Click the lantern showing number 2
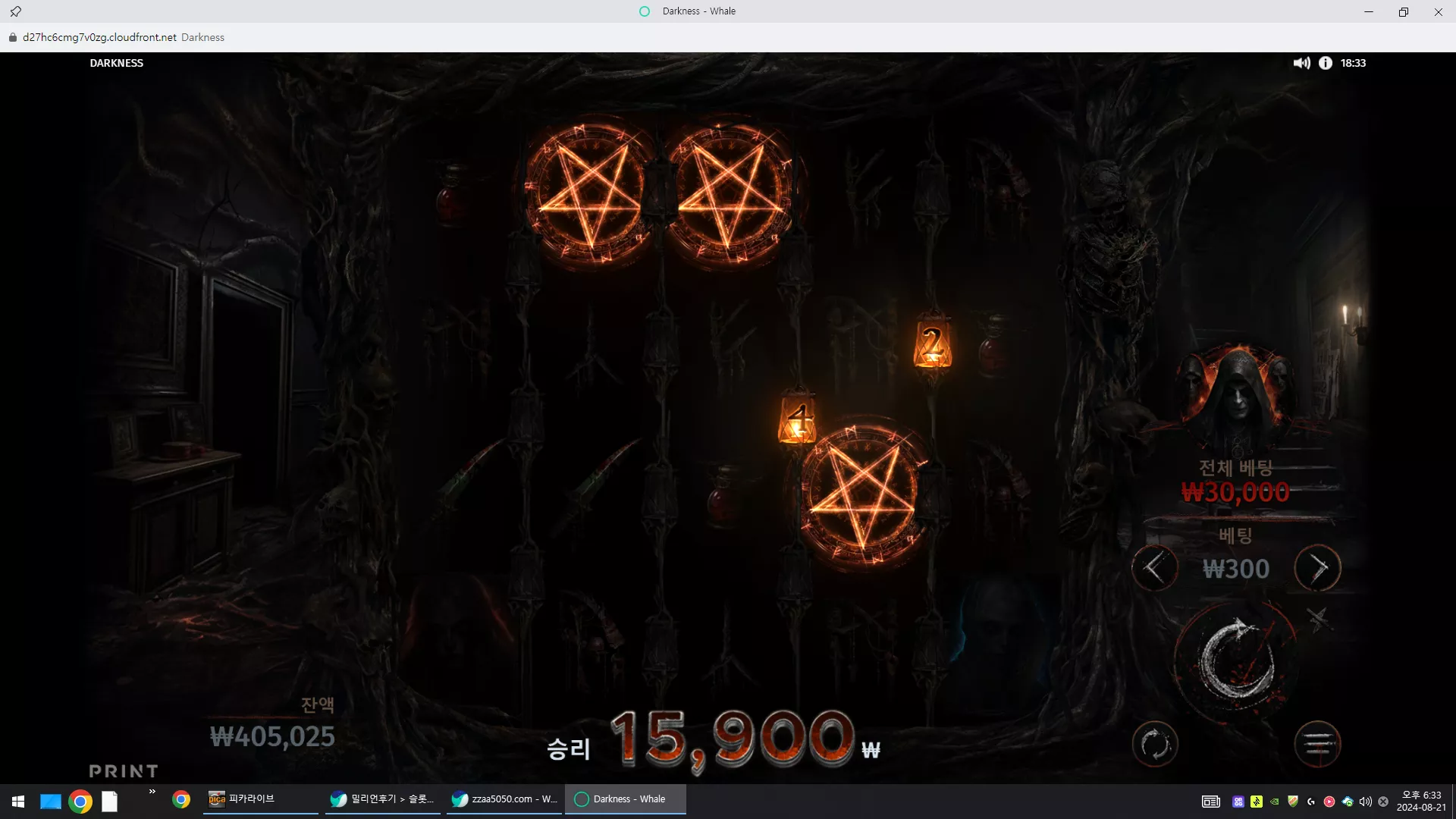Viewport: 1456px width, 819px height. pos(933,343)
